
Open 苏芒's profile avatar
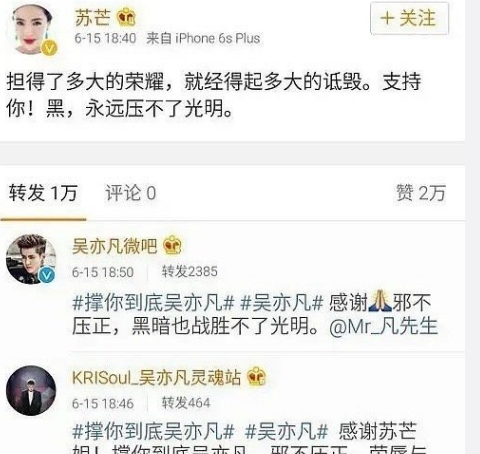tap(32, 29)
